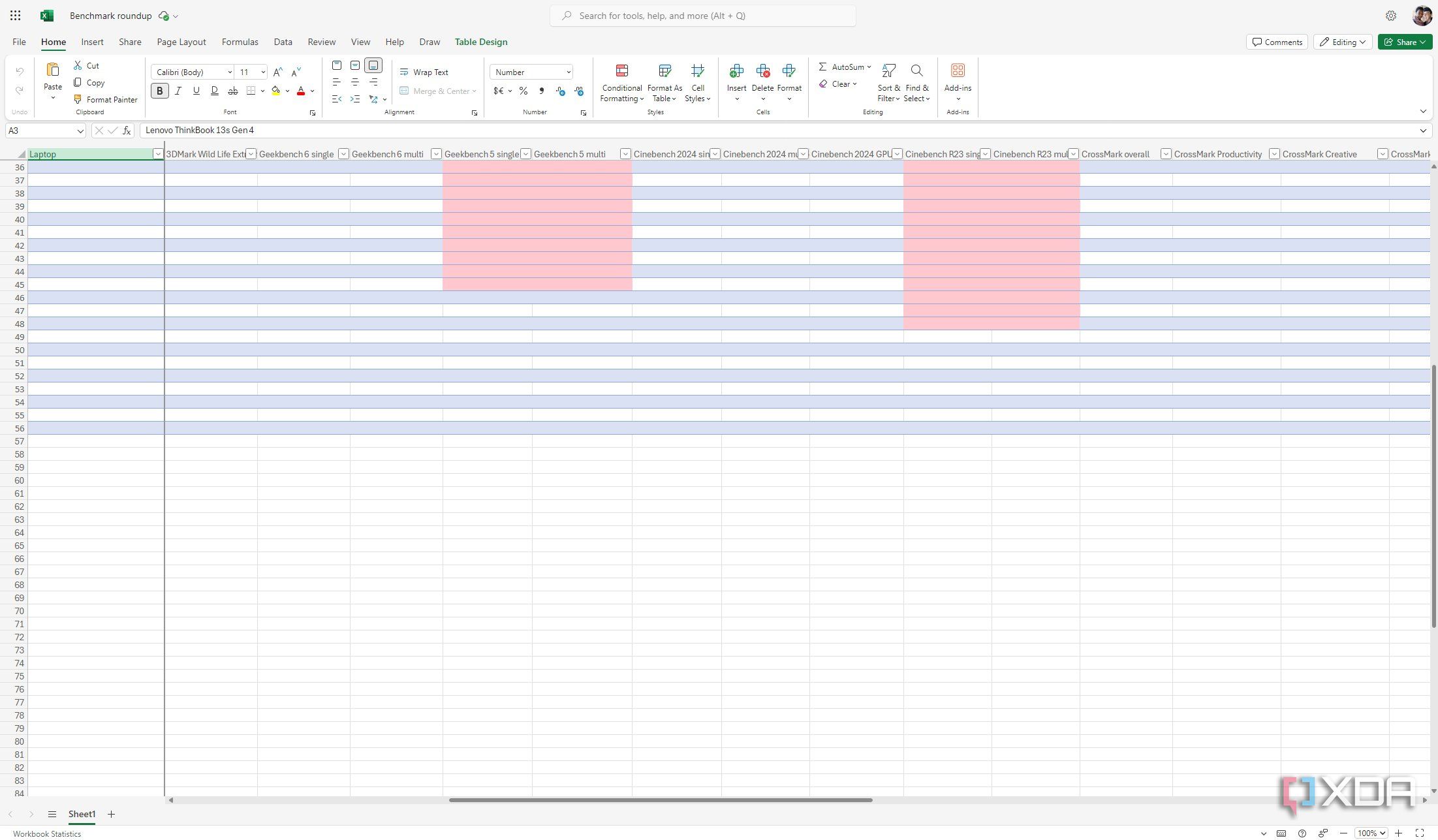Open the app launcher grid
The height and width of the screenshot is (840, 1438).
point(16,16)
